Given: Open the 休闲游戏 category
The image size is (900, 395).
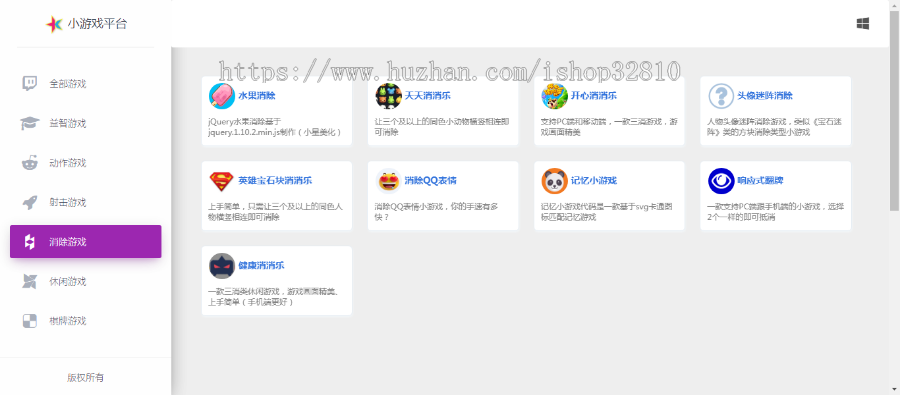Looking at the screenshot, I should coord(86,281).
